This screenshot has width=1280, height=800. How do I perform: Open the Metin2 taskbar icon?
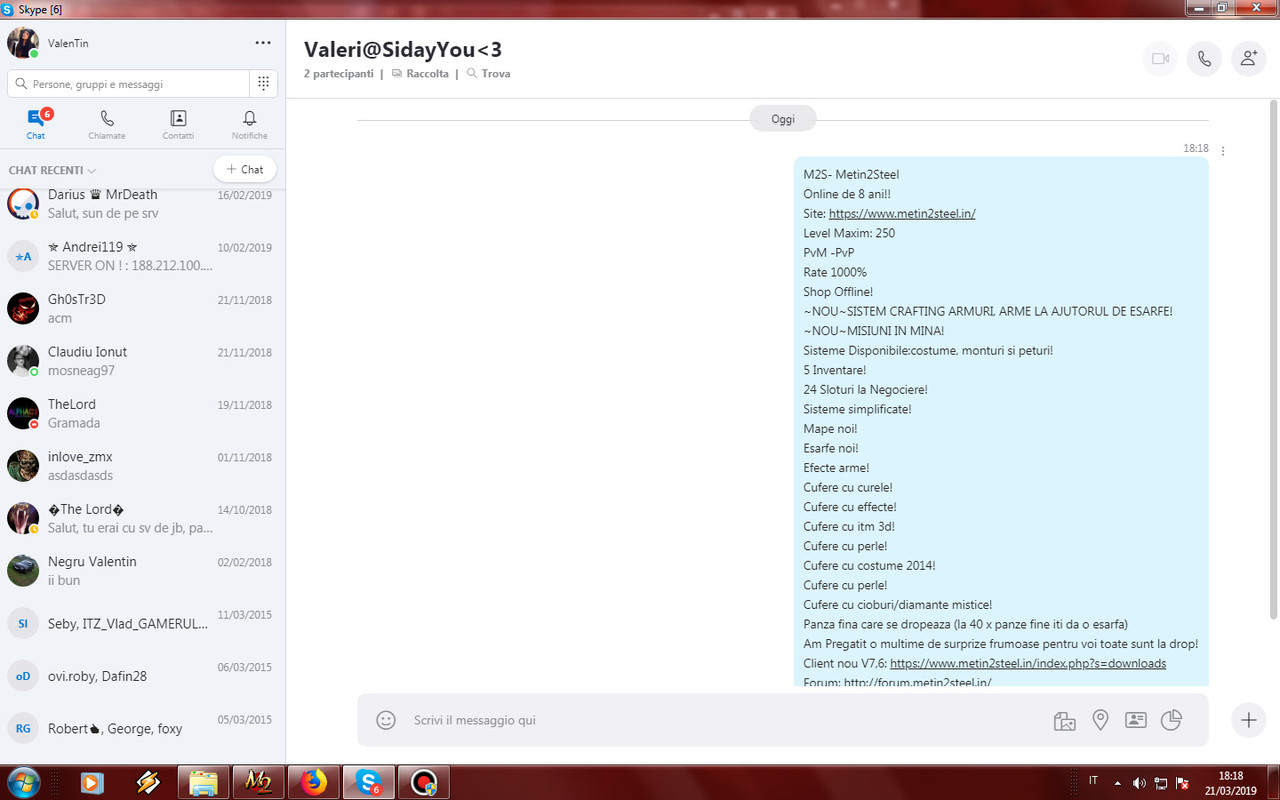pyautogui.click(x=258, y=782)
